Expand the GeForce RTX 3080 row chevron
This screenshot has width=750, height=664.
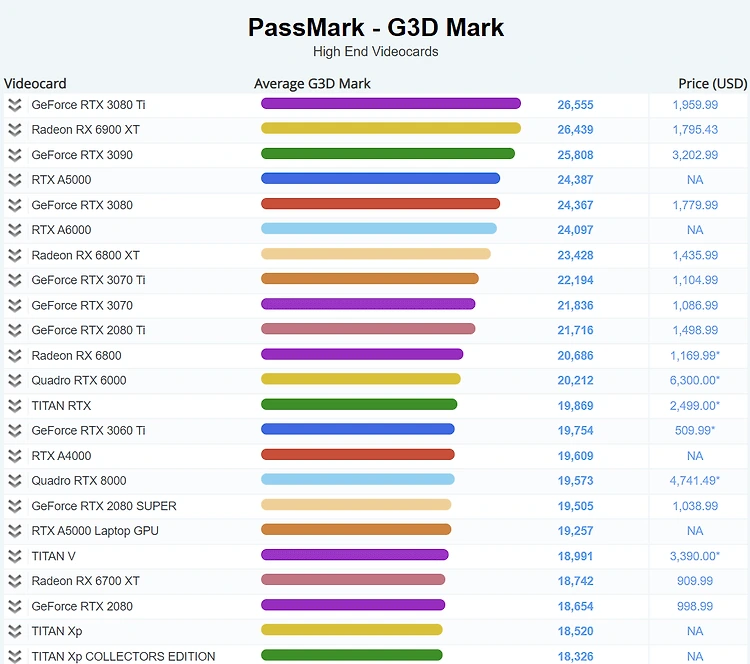click(15, 205)
